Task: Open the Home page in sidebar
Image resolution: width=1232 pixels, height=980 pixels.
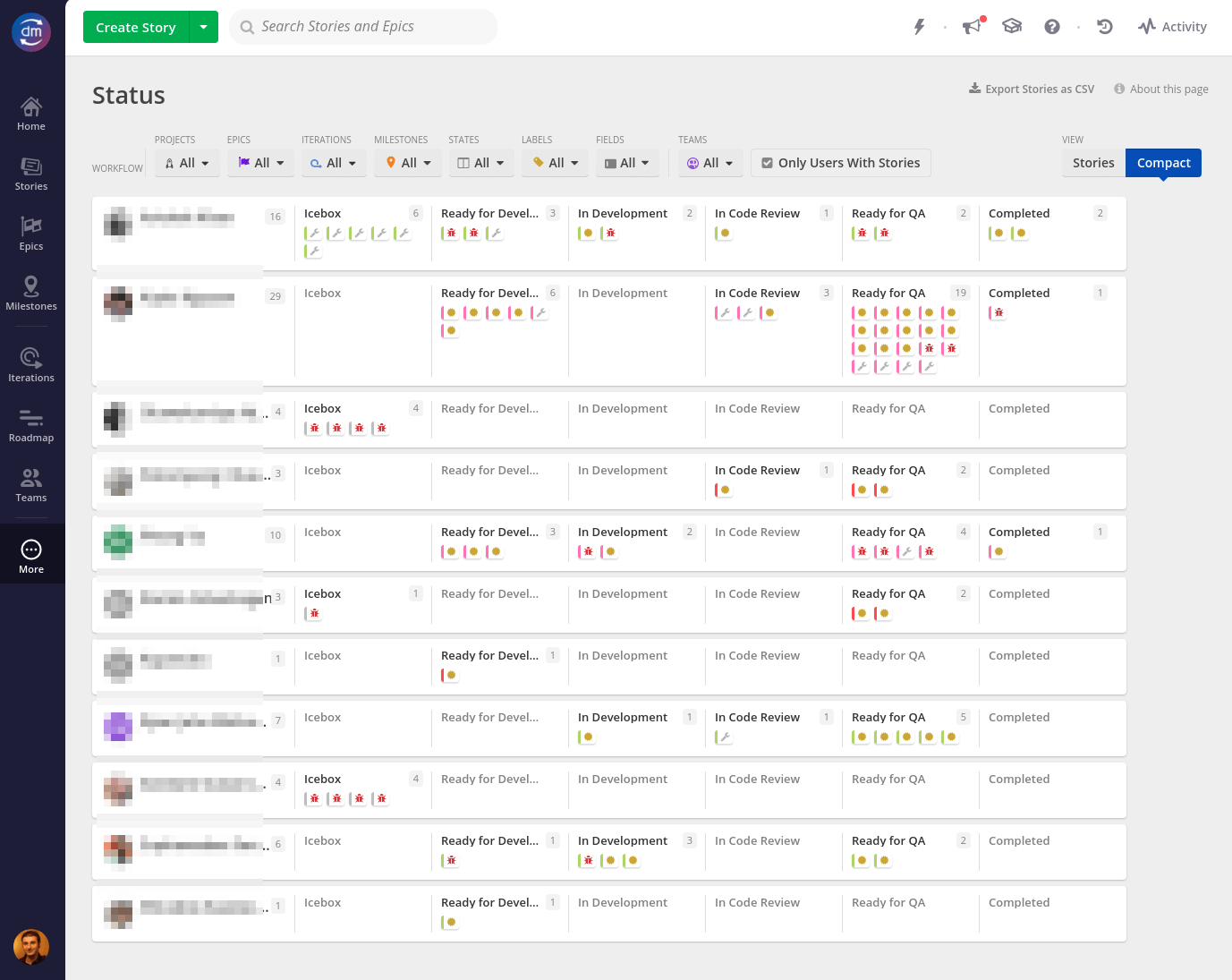Action: point(31,114)
